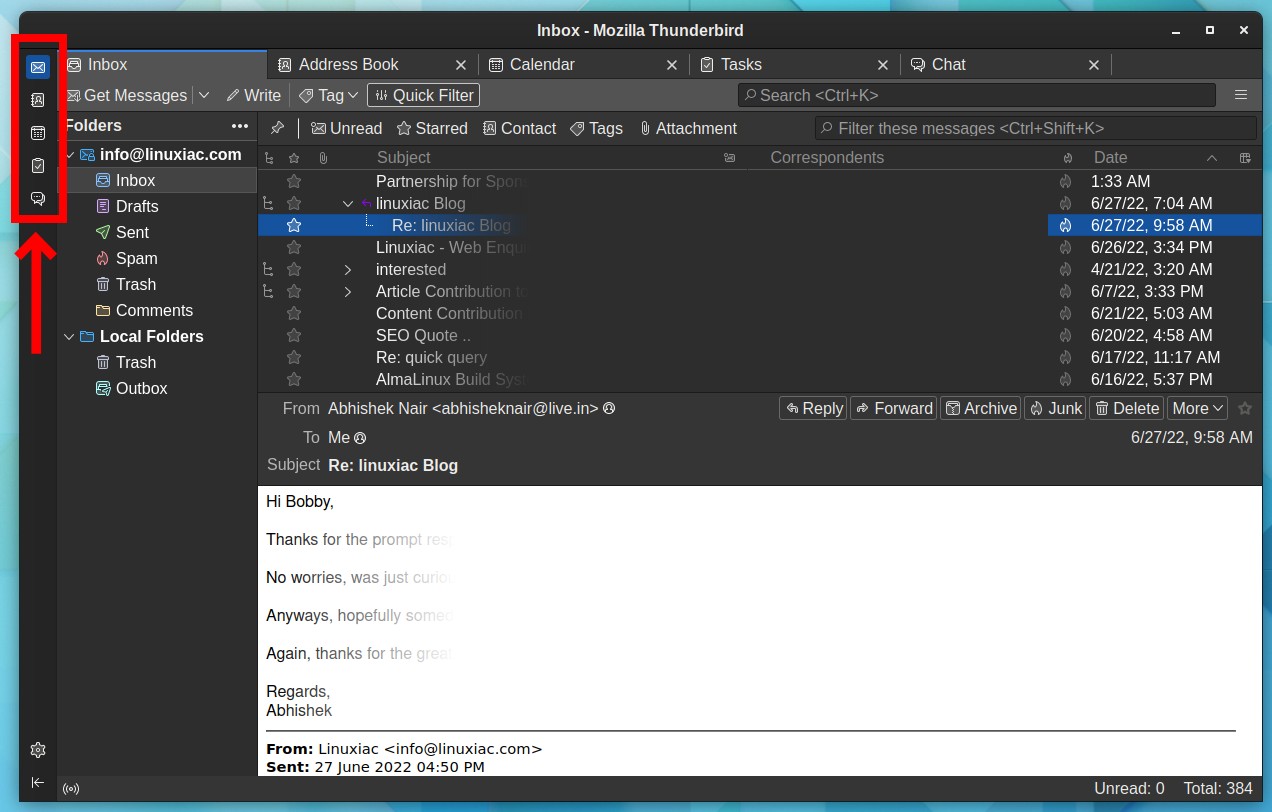The width and height of the screenshot is (1272, 812).
Task: Star the Partnership for Sponsorship message
Action: (x=294, y=182)
